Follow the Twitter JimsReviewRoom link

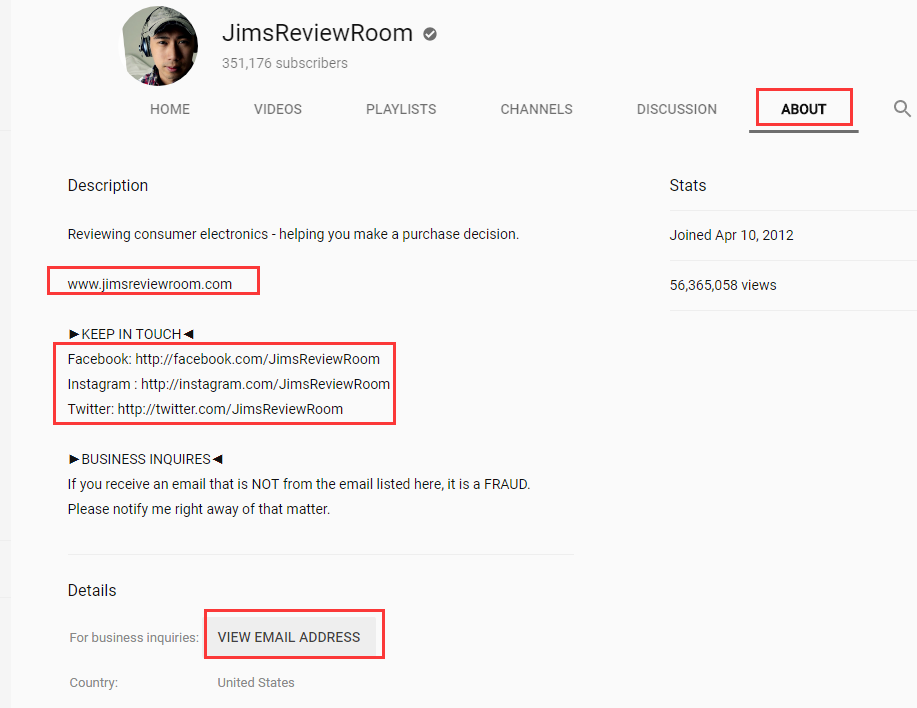(230, 409)
